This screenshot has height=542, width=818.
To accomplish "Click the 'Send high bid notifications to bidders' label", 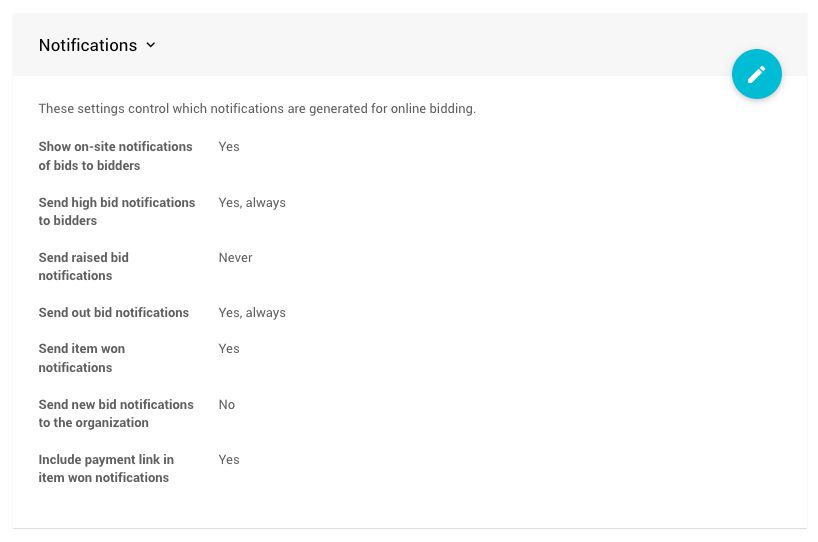I will (x=116, y=211).
